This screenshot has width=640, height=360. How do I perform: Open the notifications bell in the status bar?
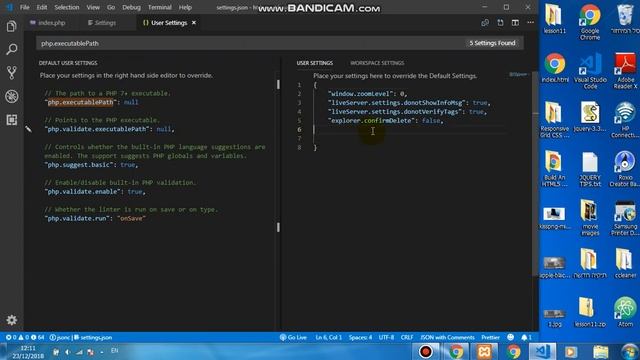(x=526, y=338)
